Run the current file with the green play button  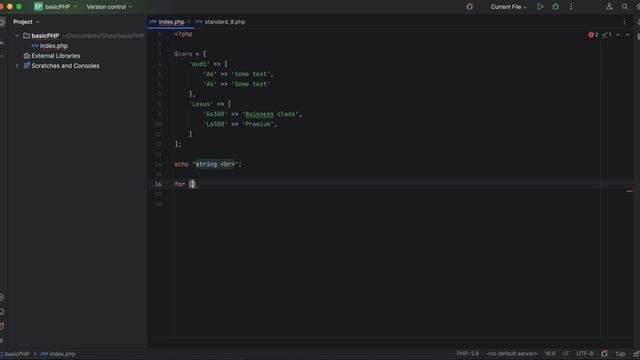tap(540, 7)
